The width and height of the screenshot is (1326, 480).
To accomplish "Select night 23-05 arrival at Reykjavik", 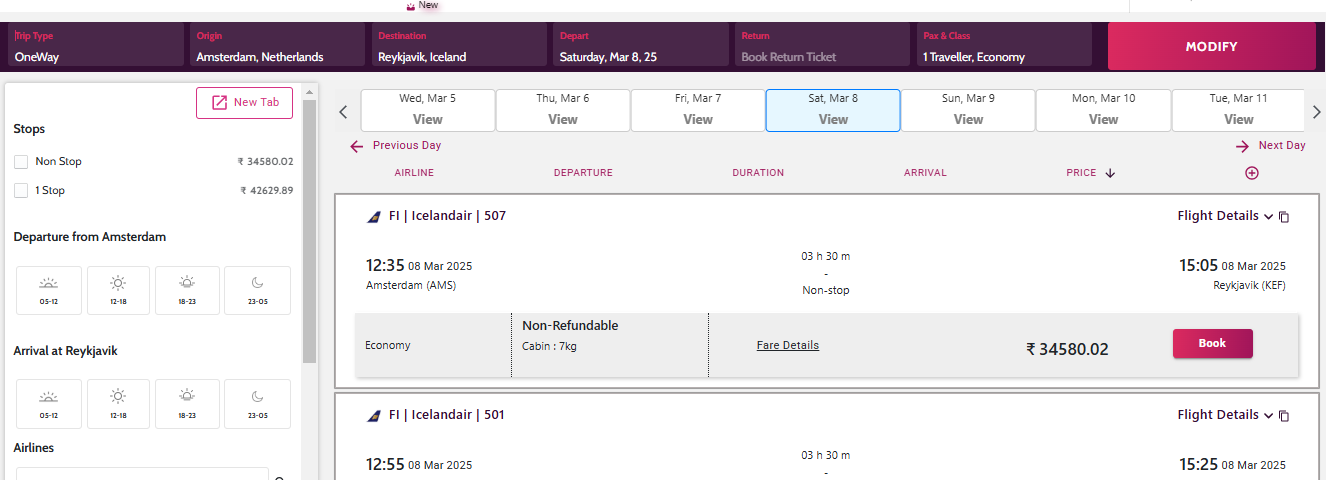I will click(257, 403).
